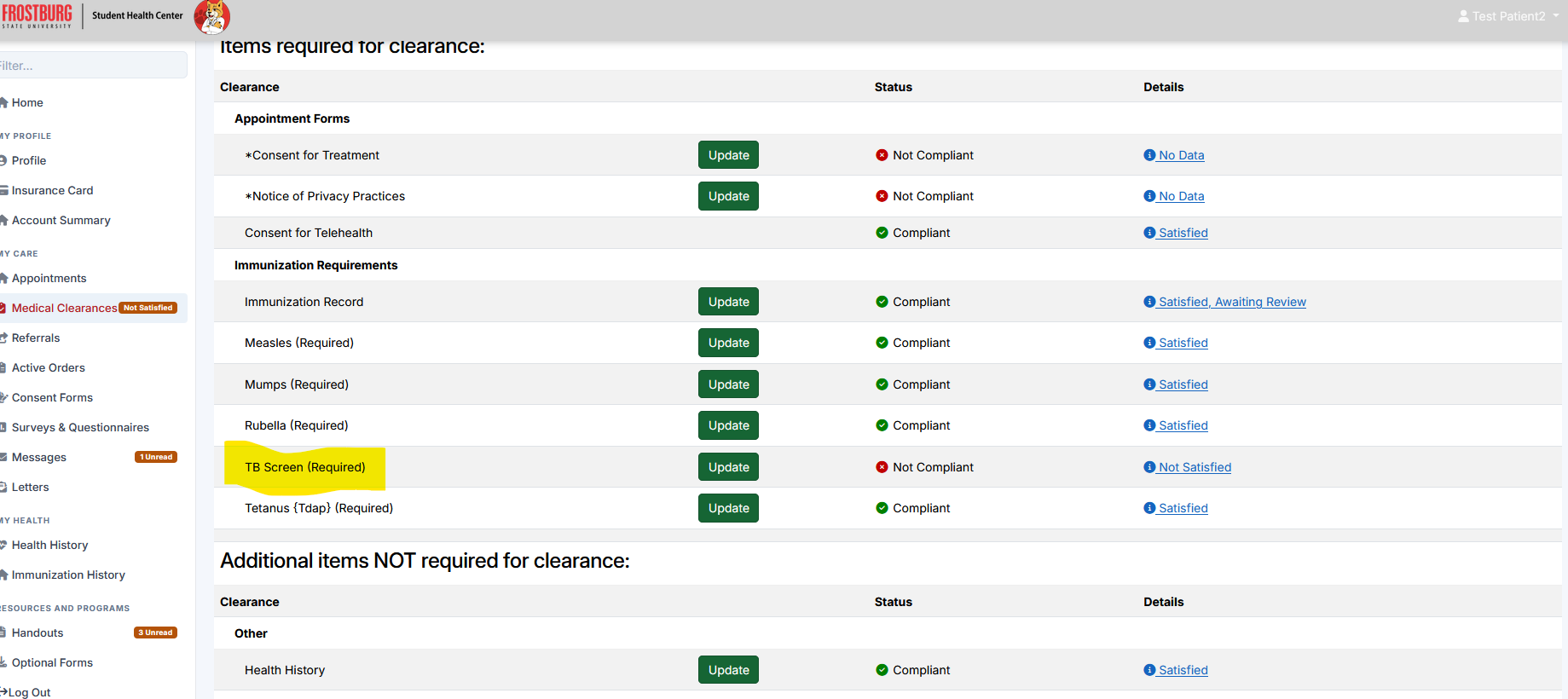This screenshot has height=699, width=1568.
Task: Click the info icon beside Satisfied, Awaiting Review
Action: pos(1149,302)
